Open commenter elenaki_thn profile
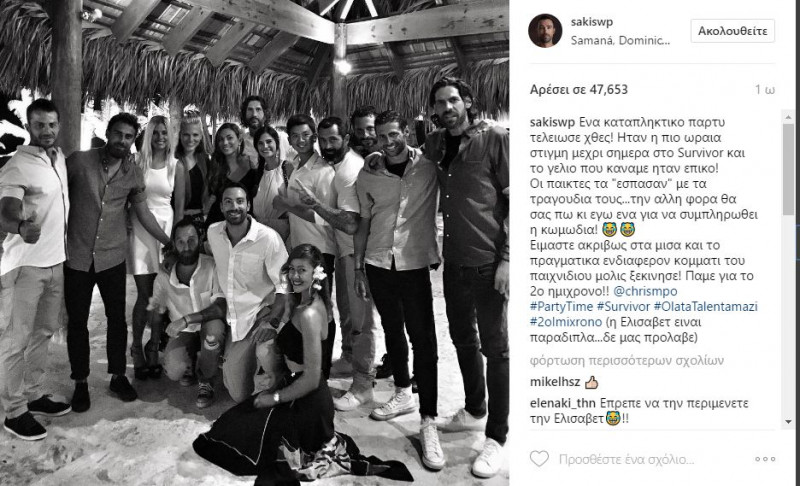The height and width of the screenshot is (486, 800). coord(563,403)
